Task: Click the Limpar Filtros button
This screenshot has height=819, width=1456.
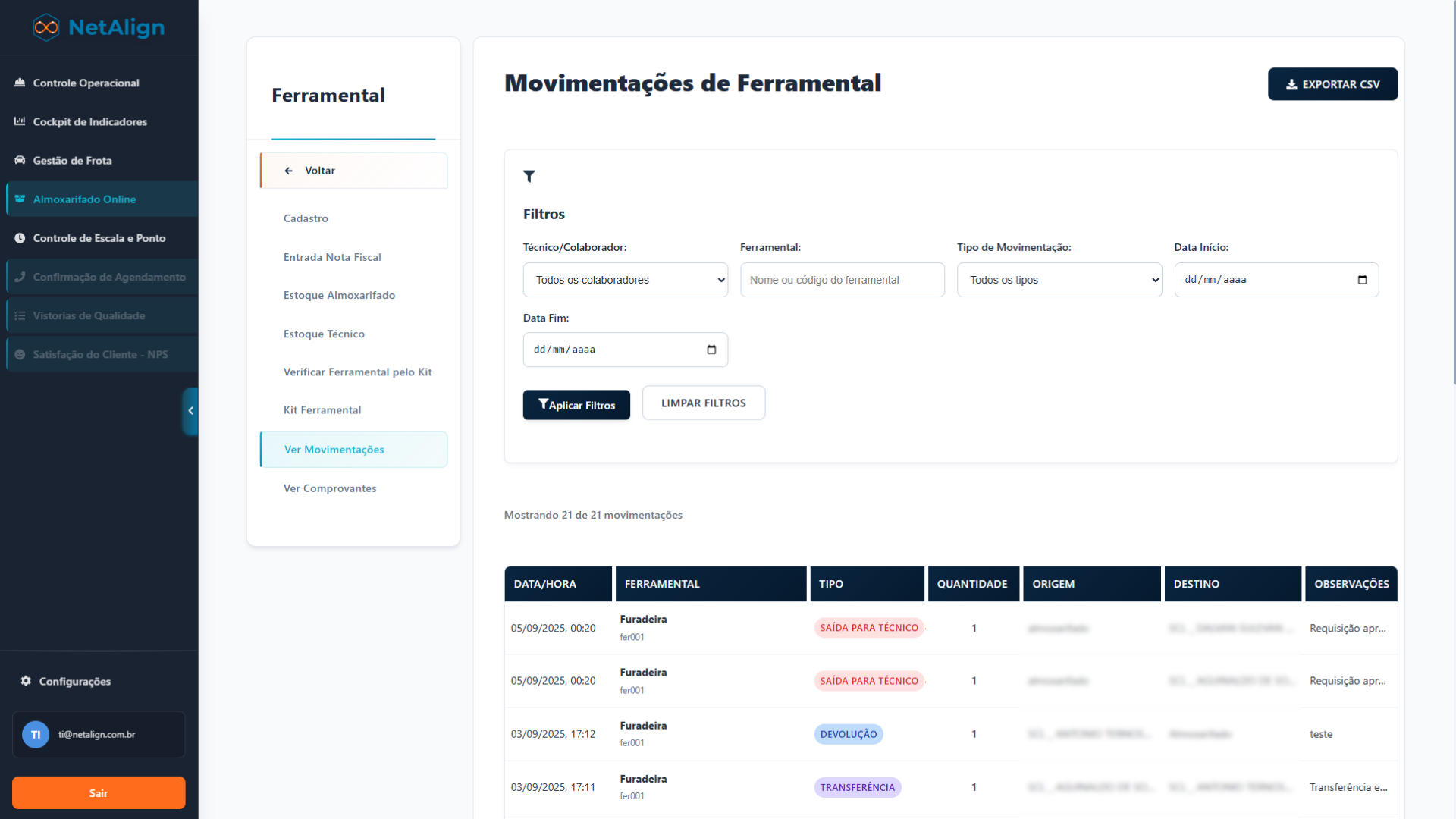Action: tap(703, 403)
